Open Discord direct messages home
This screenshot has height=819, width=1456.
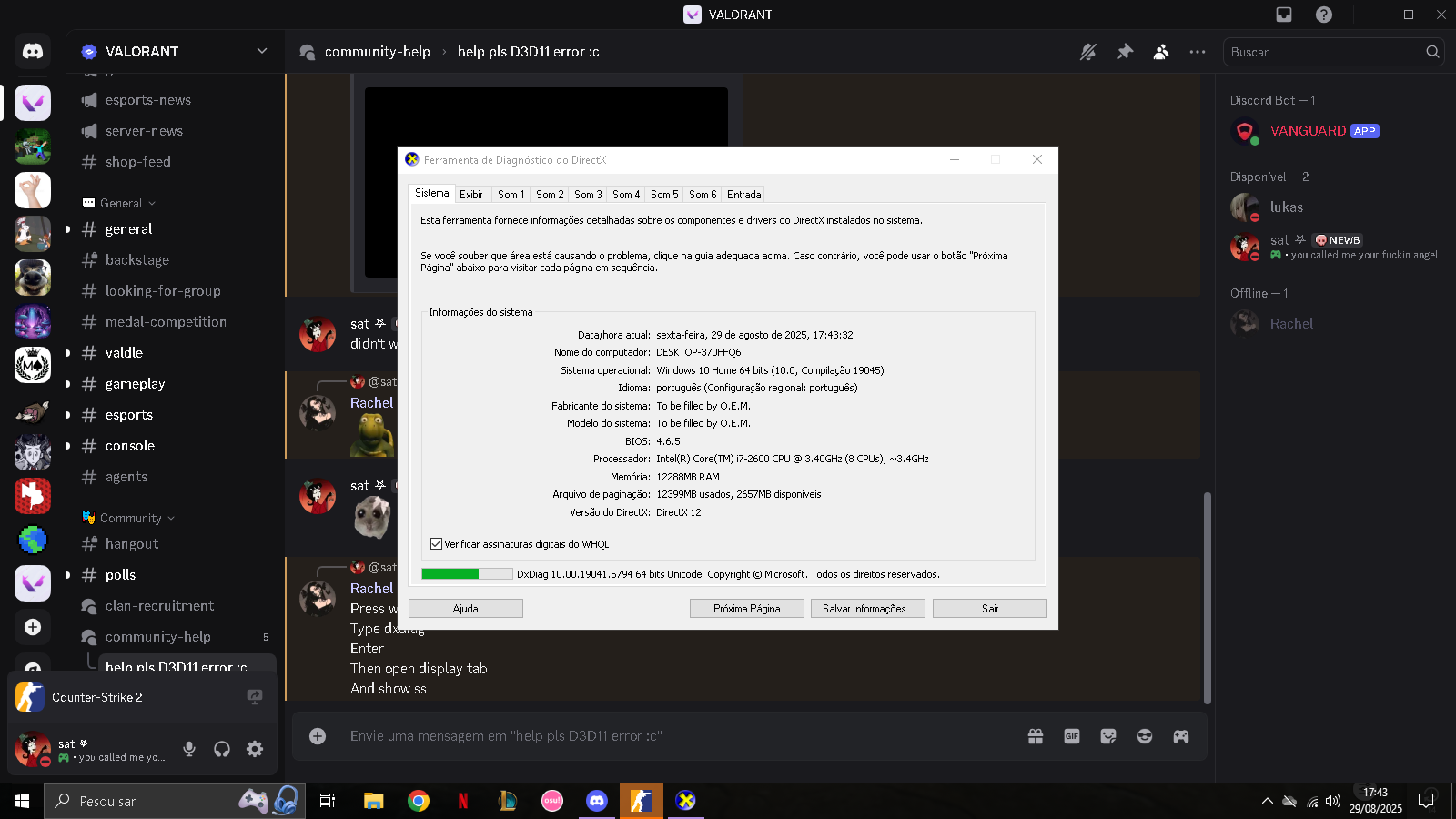click(33, 52)
